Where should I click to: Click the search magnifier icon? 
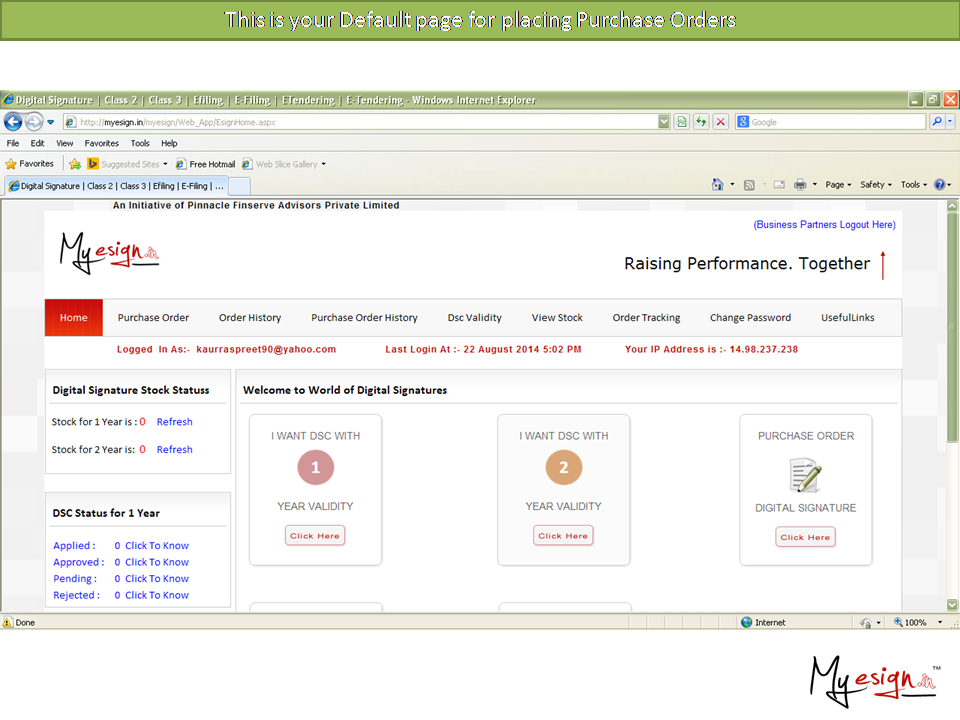pos(937,122)
